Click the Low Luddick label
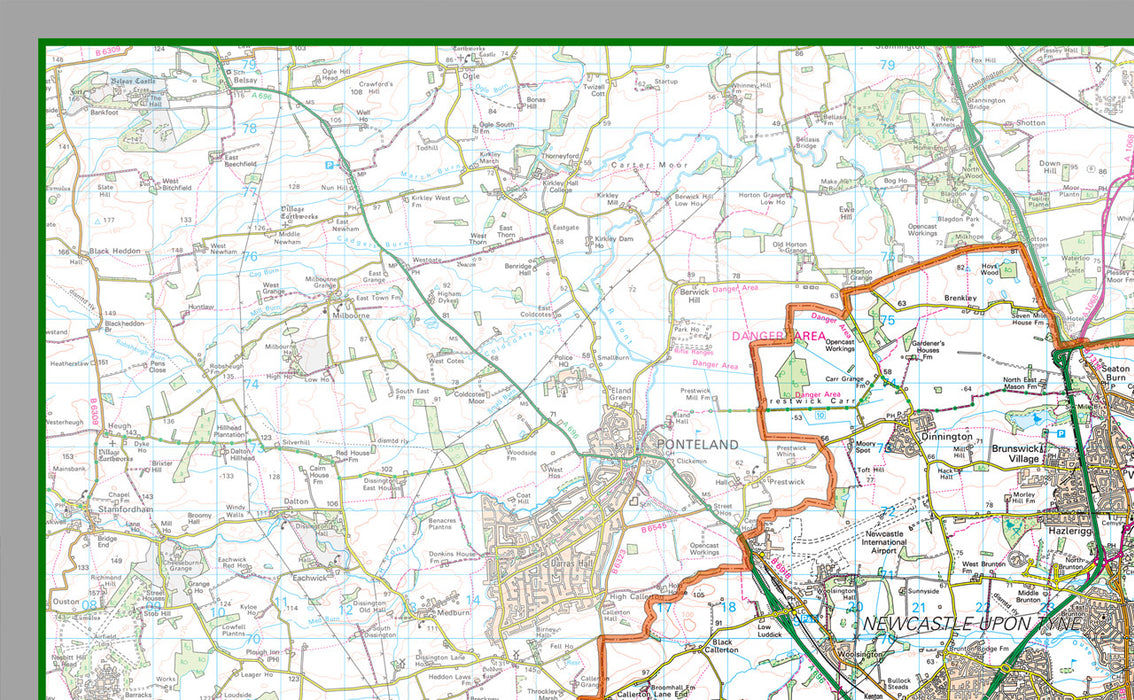Screen dimensions: 1134x700 (768, 631)
